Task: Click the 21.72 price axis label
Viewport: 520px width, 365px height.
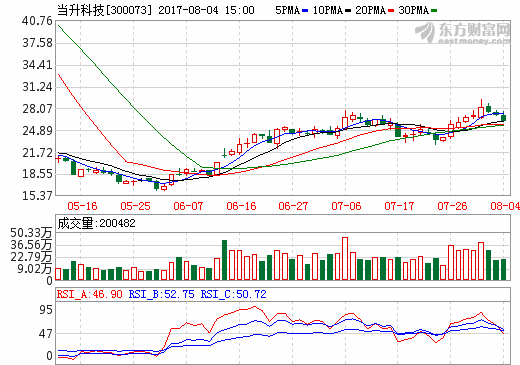Action: coord(37,153)
